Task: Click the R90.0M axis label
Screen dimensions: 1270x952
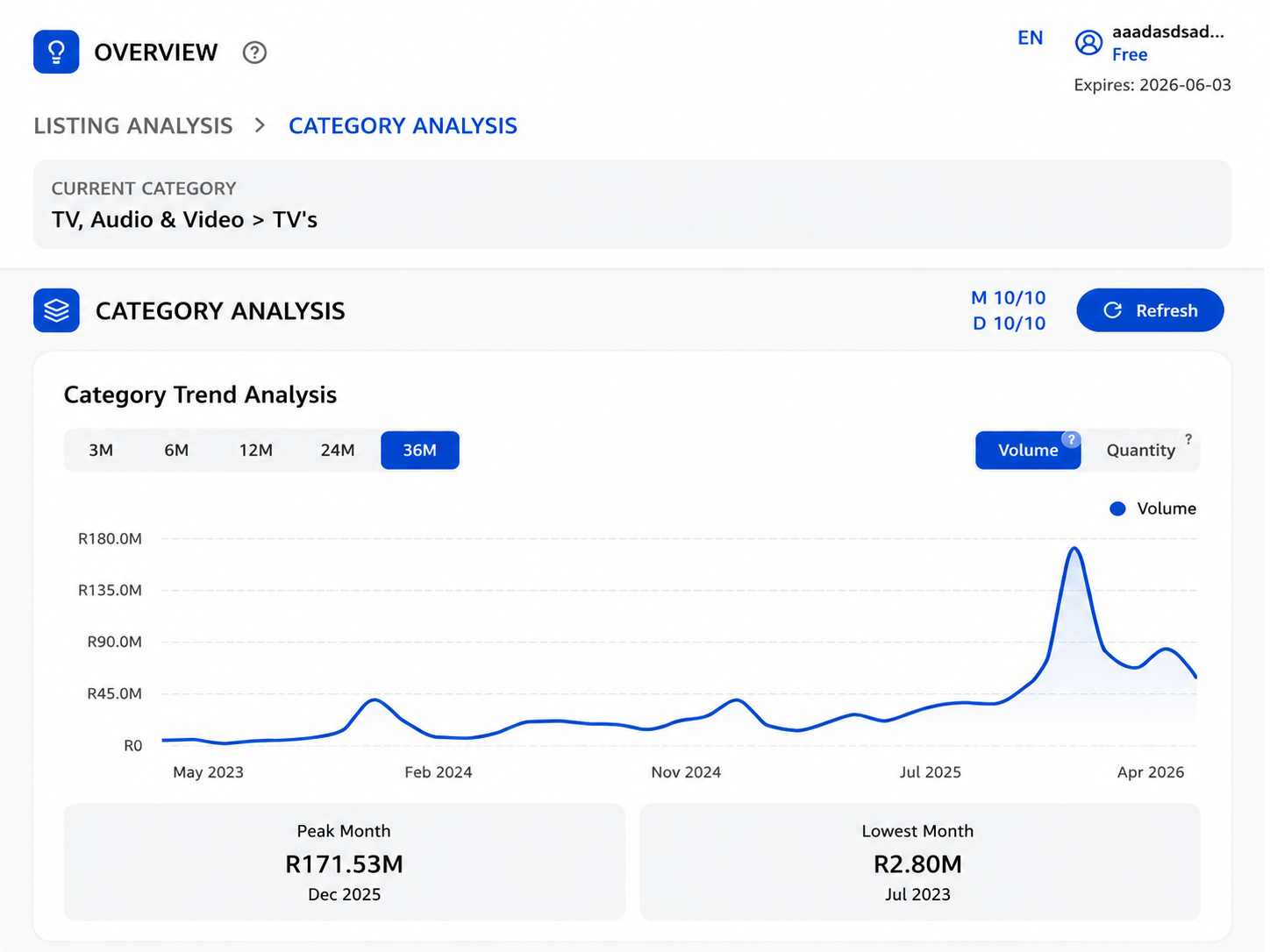Action: (114, 643)
